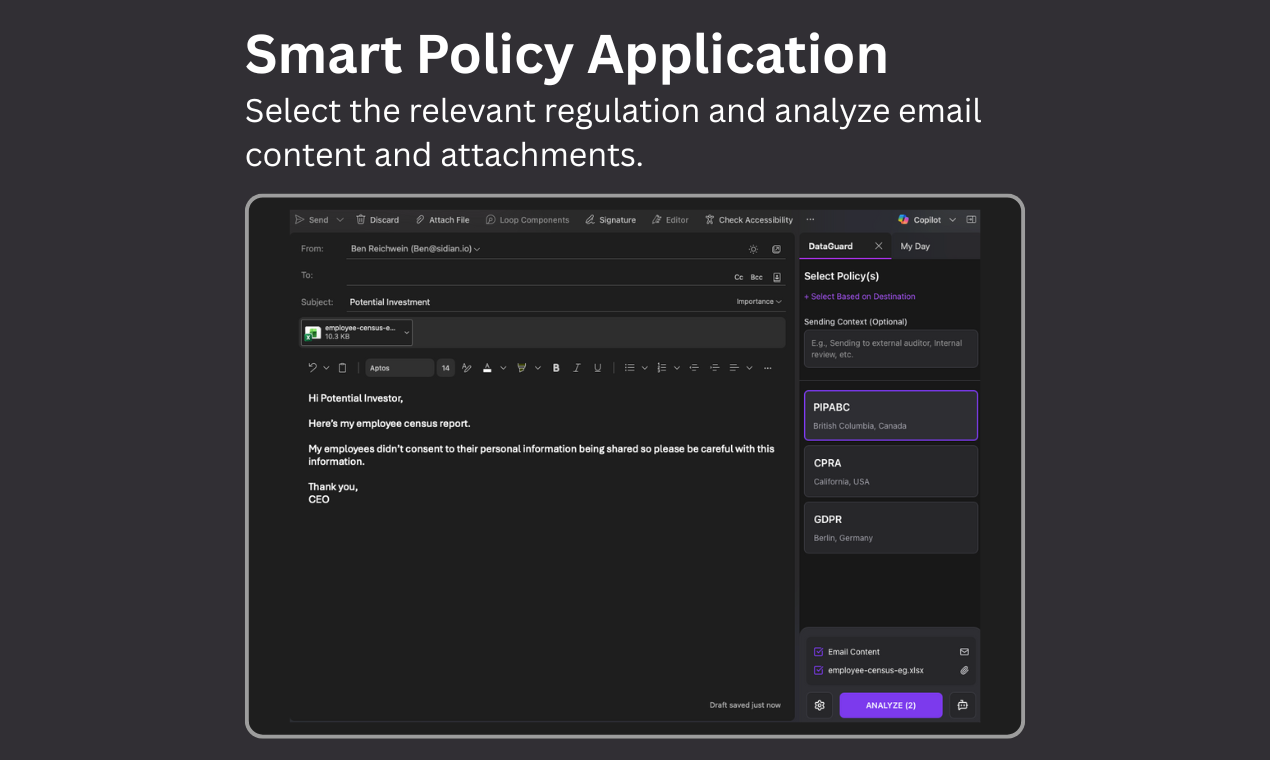Apply bold formatting to the text
Viewport: 1270px width, 760px height.
(556, 367)
